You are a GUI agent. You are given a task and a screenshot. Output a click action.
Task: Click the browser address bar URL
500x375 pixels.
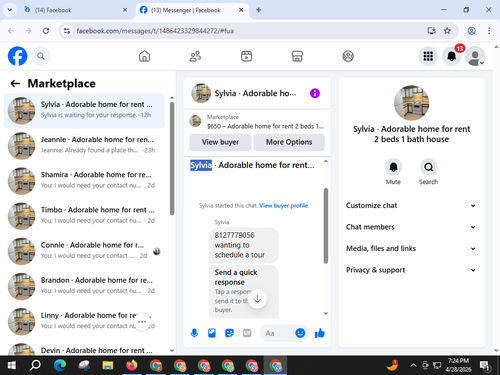click(155, 31)
